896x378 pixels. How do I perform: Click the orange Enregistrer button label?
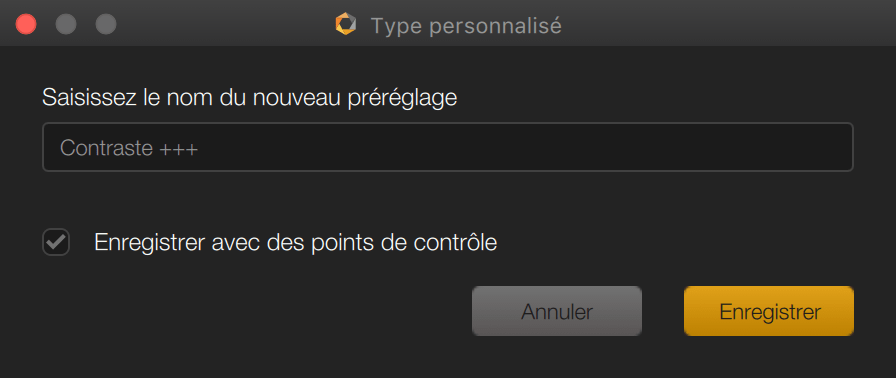(x=770, y=312)
